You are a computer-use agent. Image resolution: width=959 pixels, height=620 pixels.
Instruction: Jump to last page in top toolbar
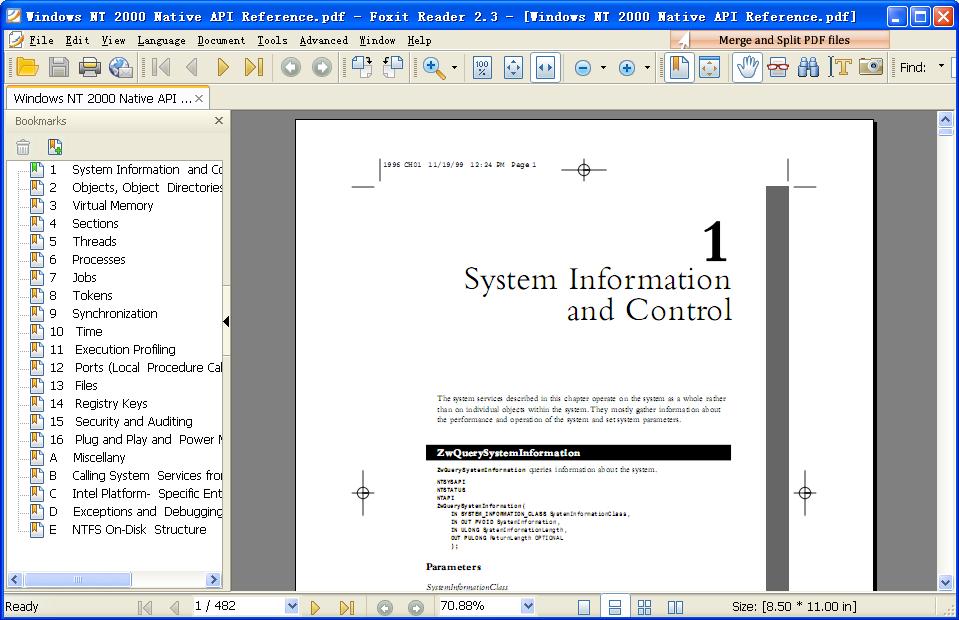(x=253, y=67)
